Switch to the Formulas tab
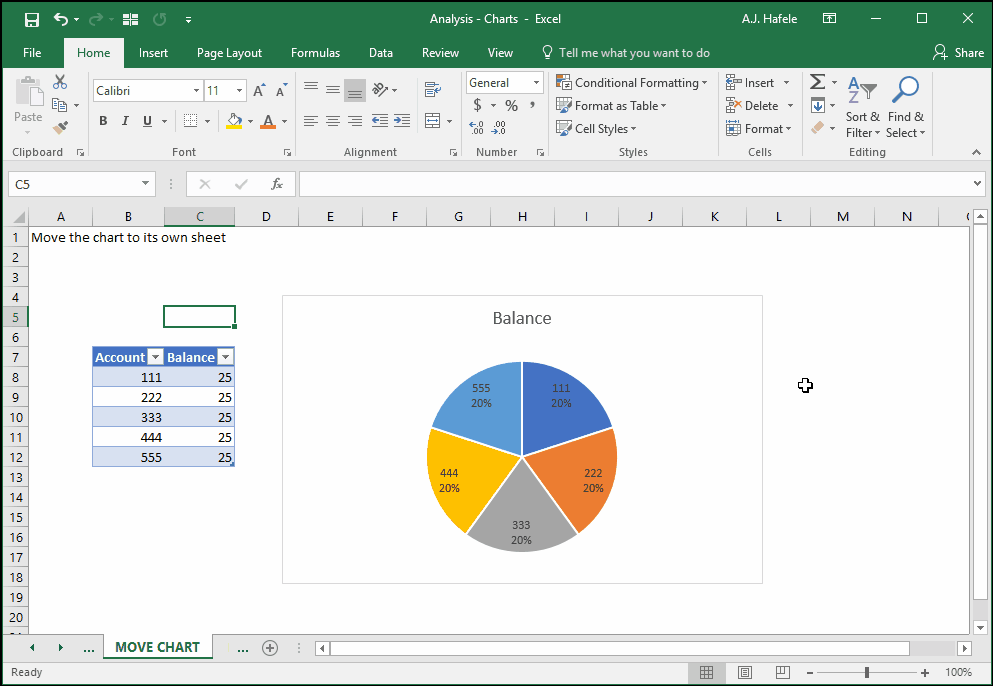 pos(315,53)
